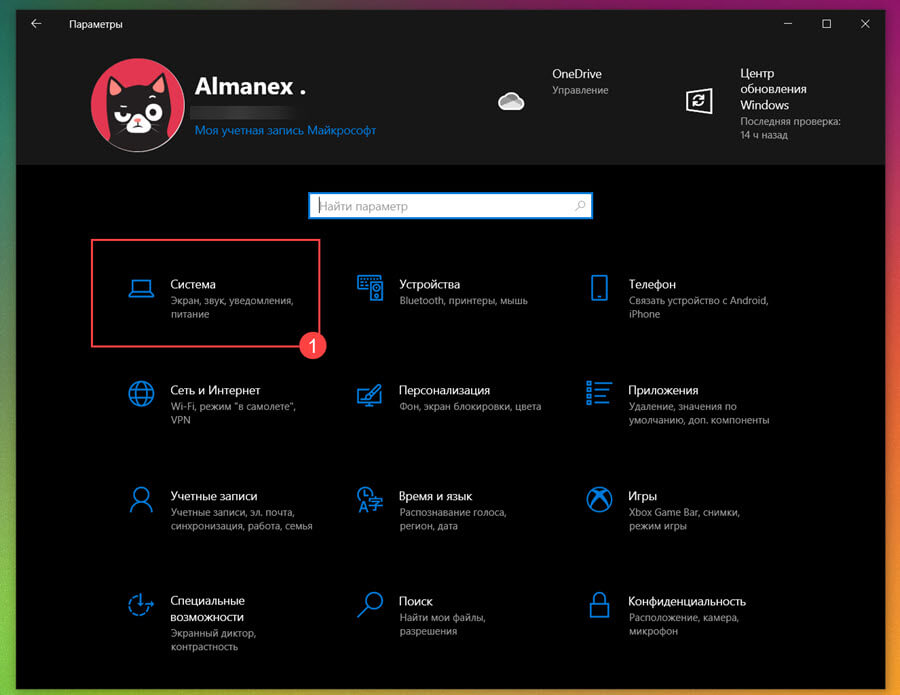The height and width of the screenshot is (695, 900).
Task: Click the OneDrive title text
Action: 577,74
